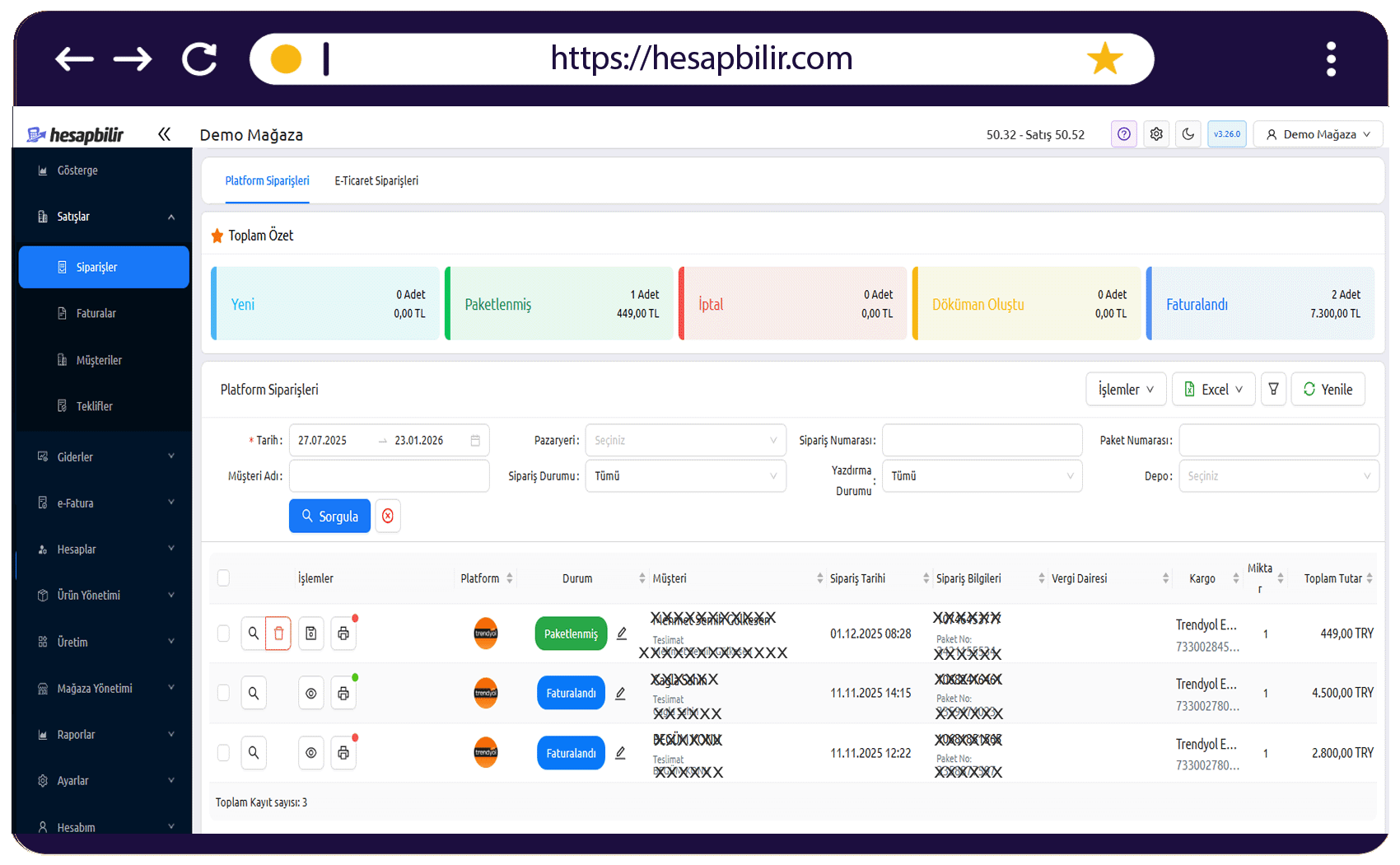The height and width of the screenshot is (865, 1400).
Task: Click the delete trash icon in the 449,00 TRY row
Action: (278, 634)
